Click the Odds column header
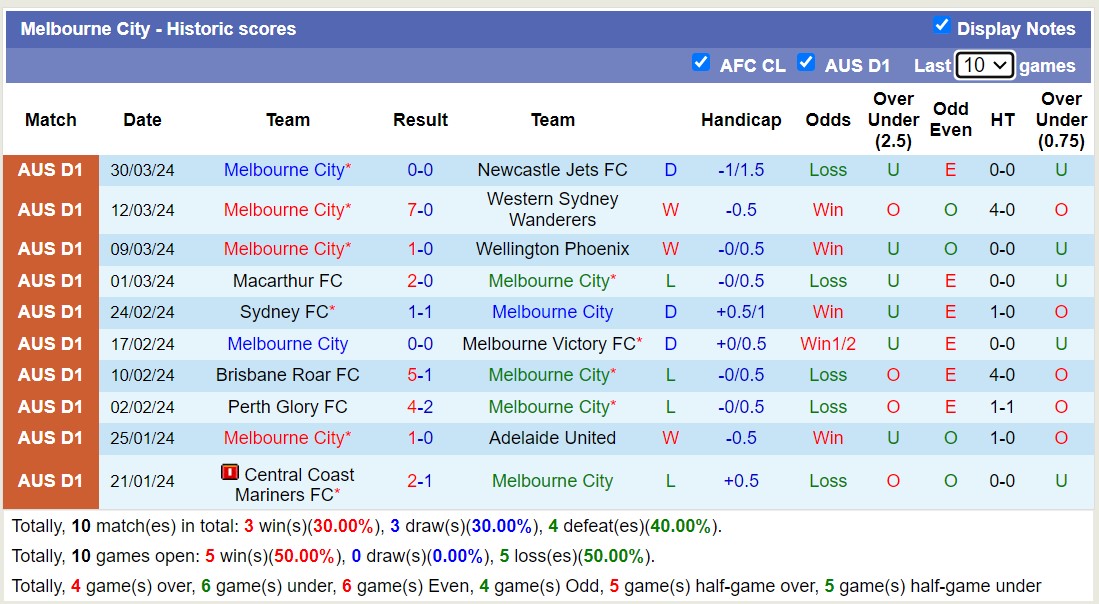1099x604 pixels. click(828, 119)
